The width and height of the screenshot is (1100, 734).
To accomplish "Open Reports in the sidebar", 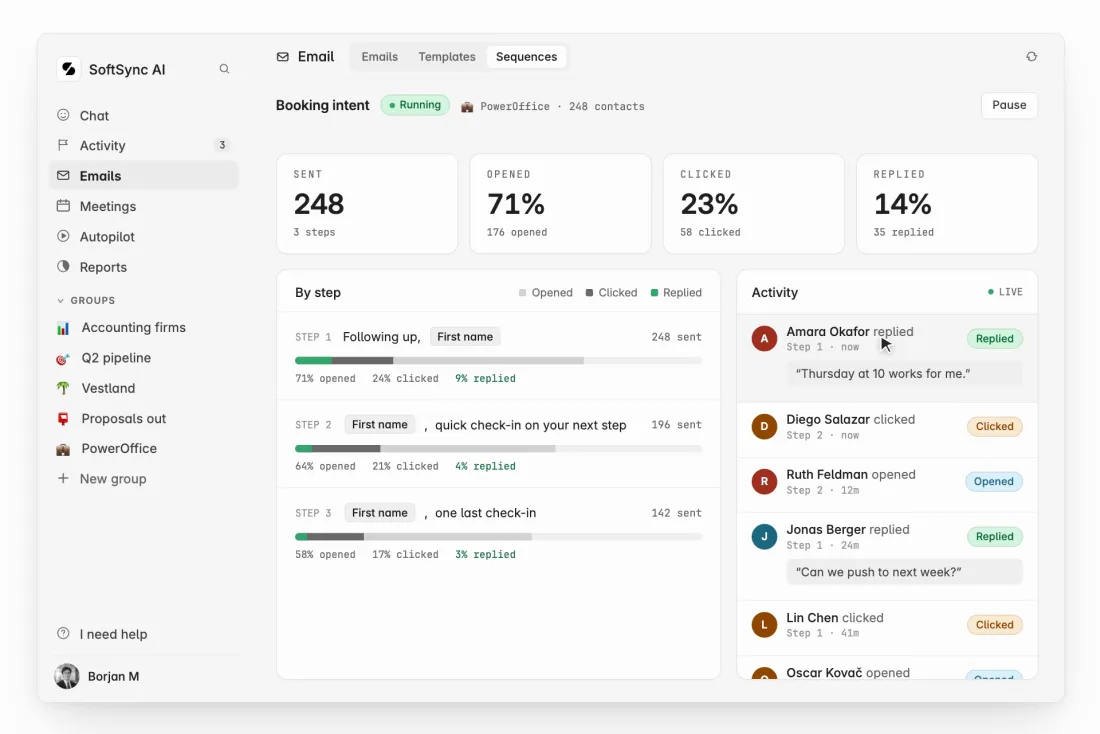I will click(x=144, y=267).
